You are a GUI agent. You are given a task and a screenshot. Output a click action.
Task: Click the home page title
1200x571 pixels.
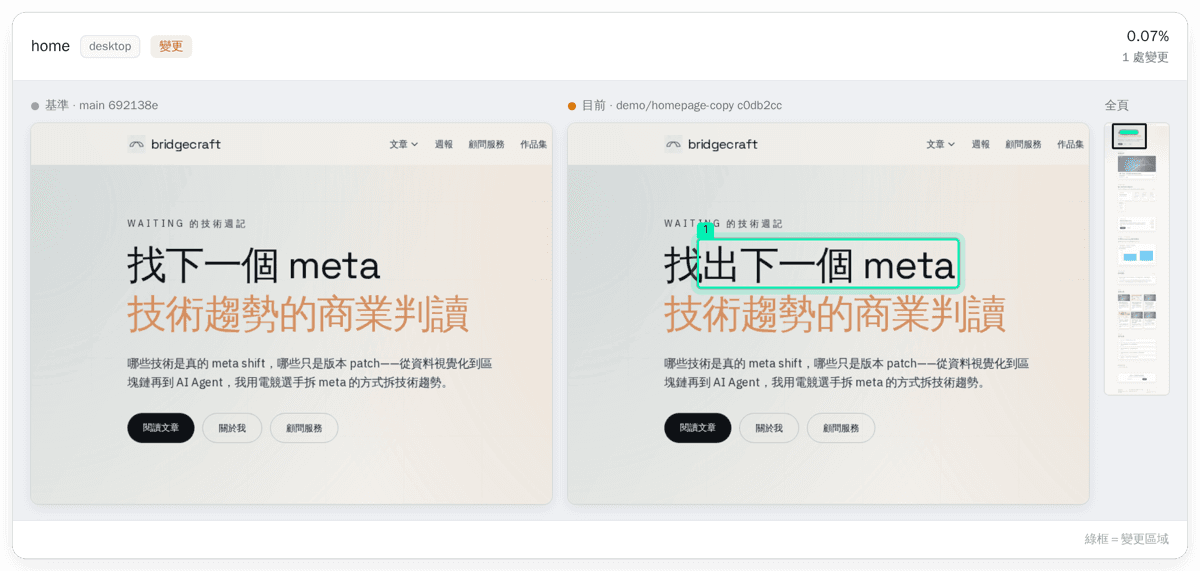[x=50, y=46]
